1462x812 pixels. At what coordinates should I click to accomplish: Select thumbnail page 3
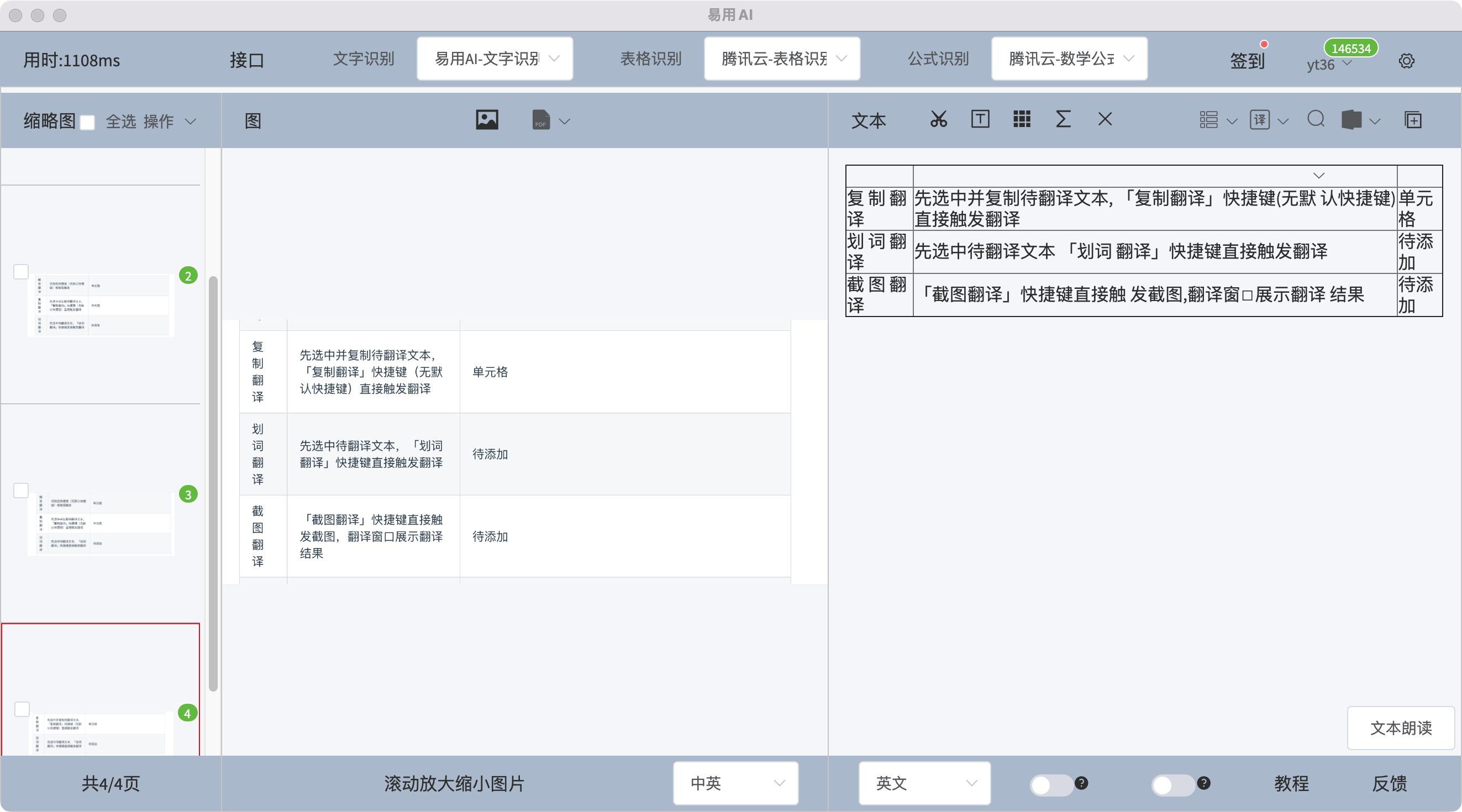pos(101,524)
